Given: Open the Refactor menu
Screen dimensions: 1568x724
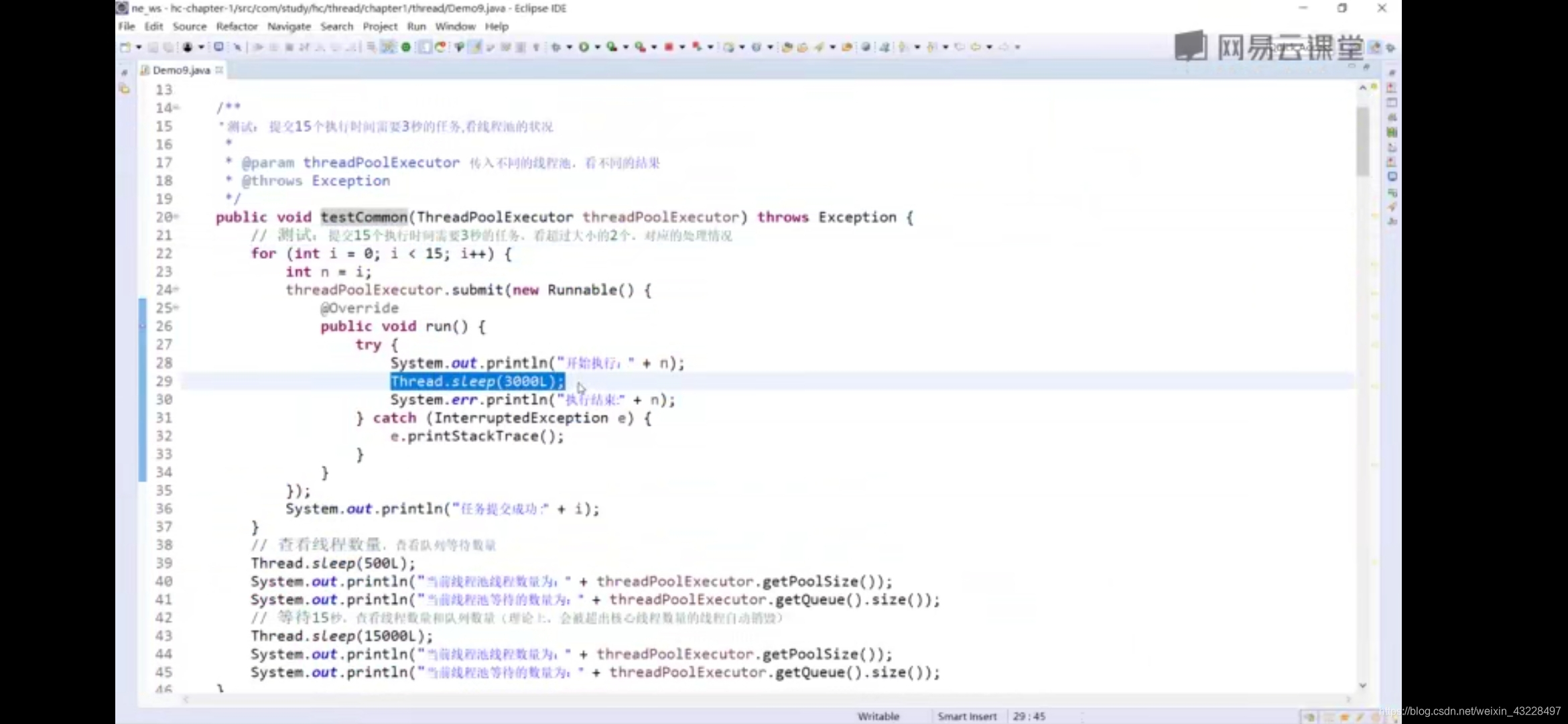Looking at the screenshot, I should 237,26.
